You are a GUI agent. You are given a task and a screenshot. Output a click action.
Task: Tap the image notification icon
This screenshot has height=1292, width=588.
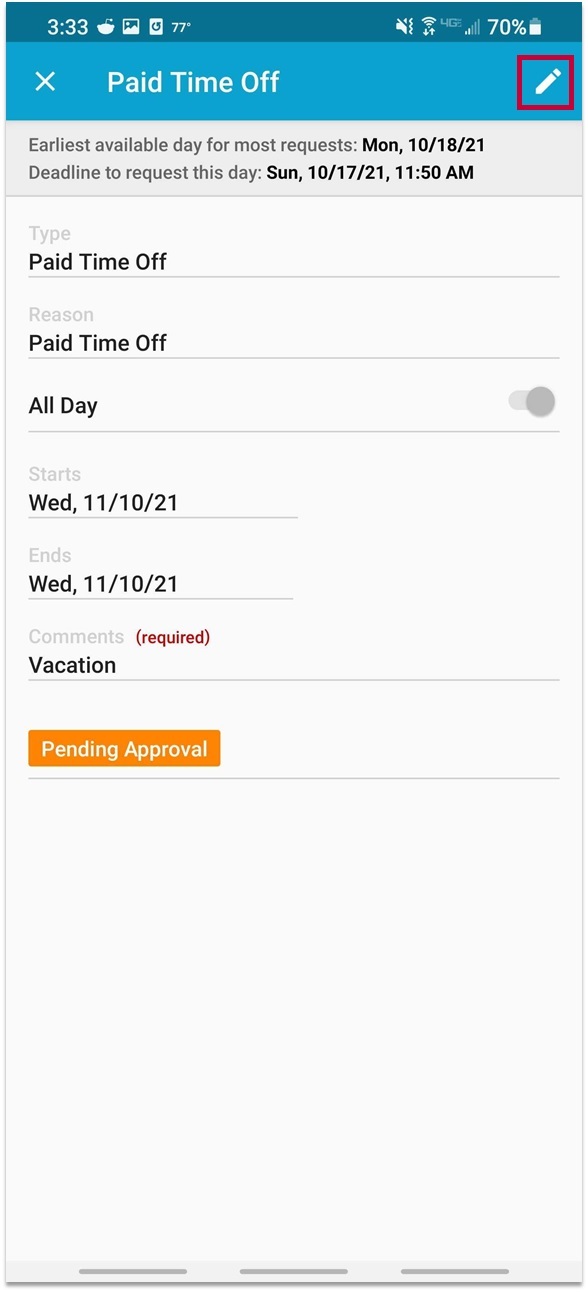(x=131, y=27)
